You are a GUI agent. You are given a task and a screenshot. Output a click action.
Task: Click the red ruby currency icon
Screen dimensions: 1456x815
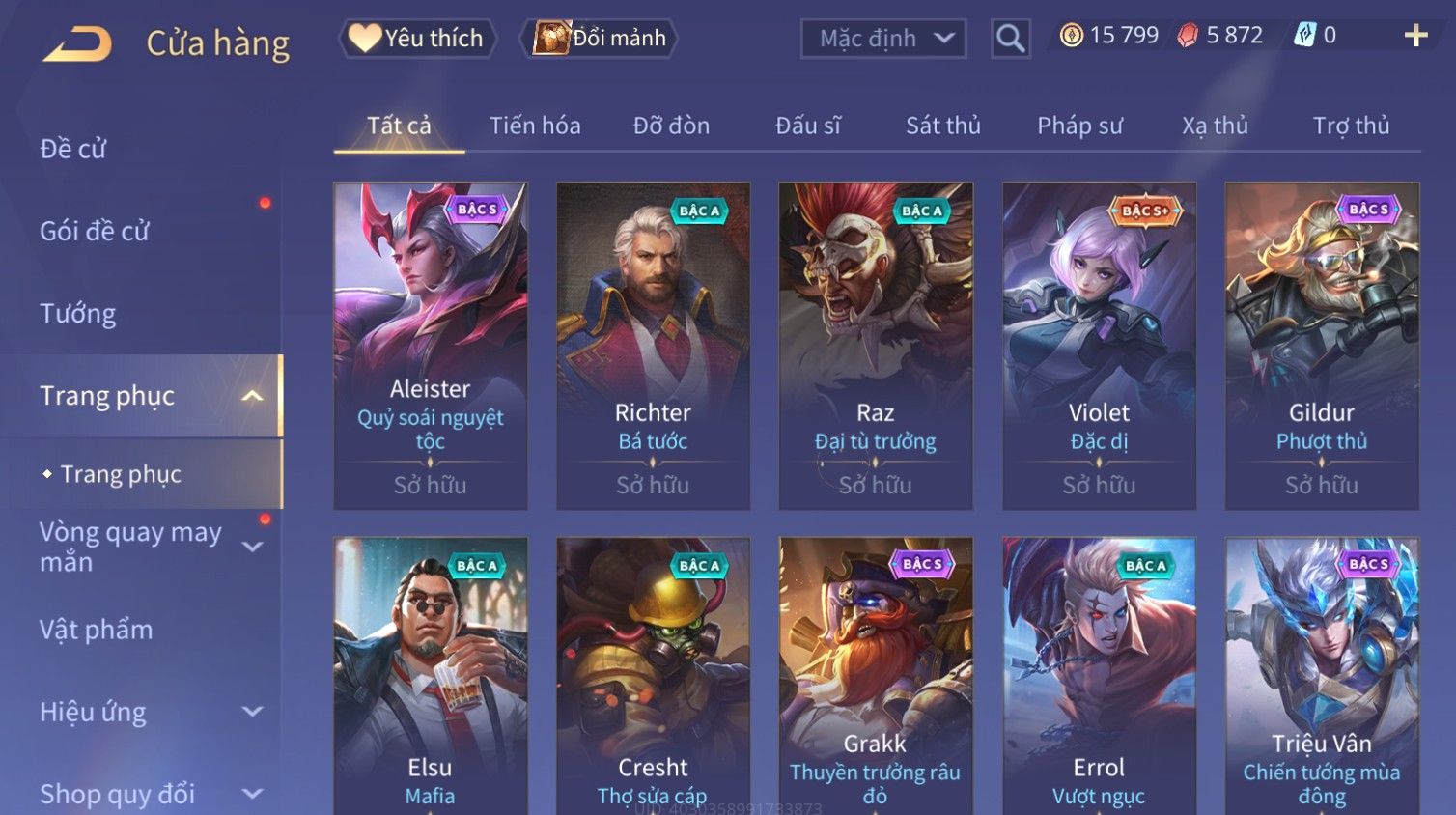point(1188,36)
